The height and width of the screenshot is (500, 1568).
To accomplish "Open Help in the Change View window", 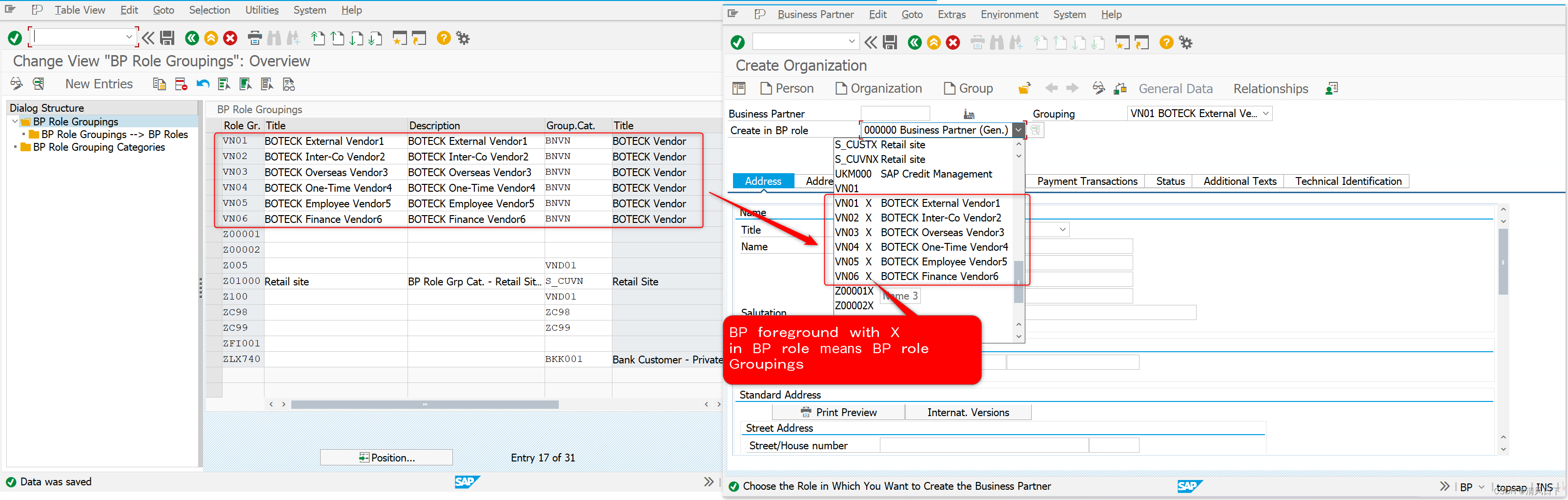I will [444, 39].
